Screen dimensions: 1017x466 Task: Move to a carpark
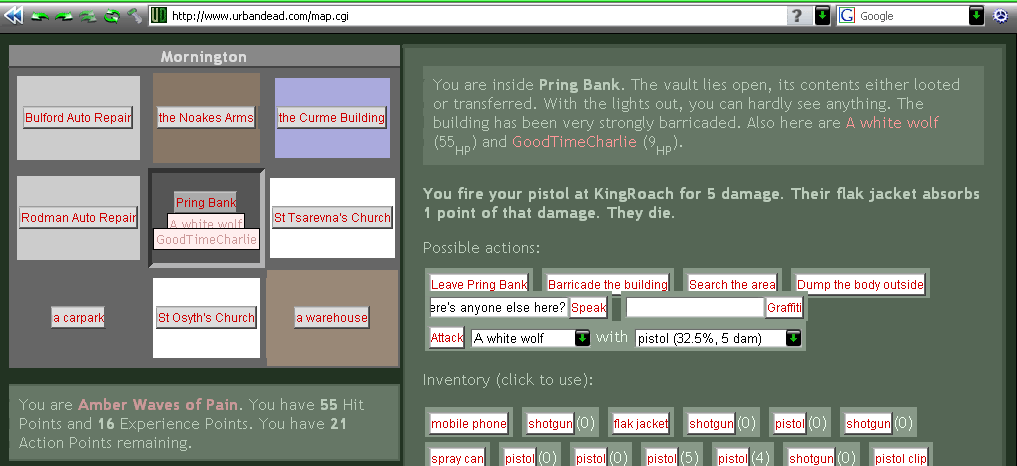tap(78, 317)
